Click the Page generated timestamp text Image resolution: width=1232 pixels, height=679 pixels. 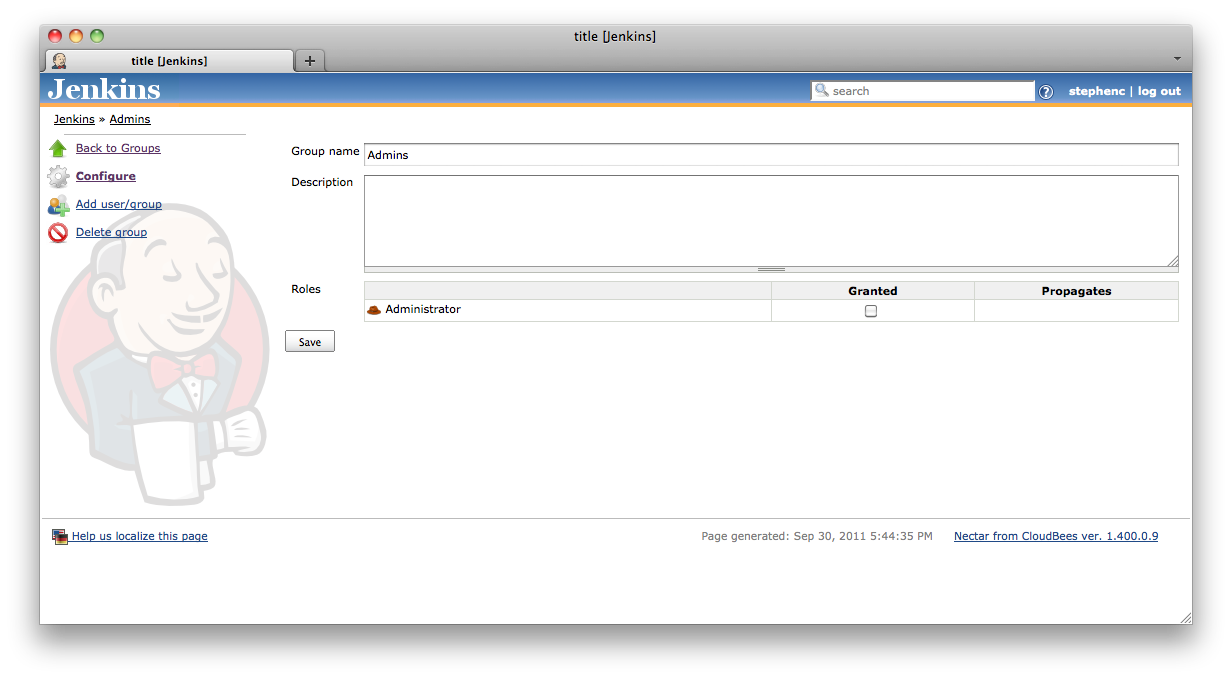coord(817,536)
